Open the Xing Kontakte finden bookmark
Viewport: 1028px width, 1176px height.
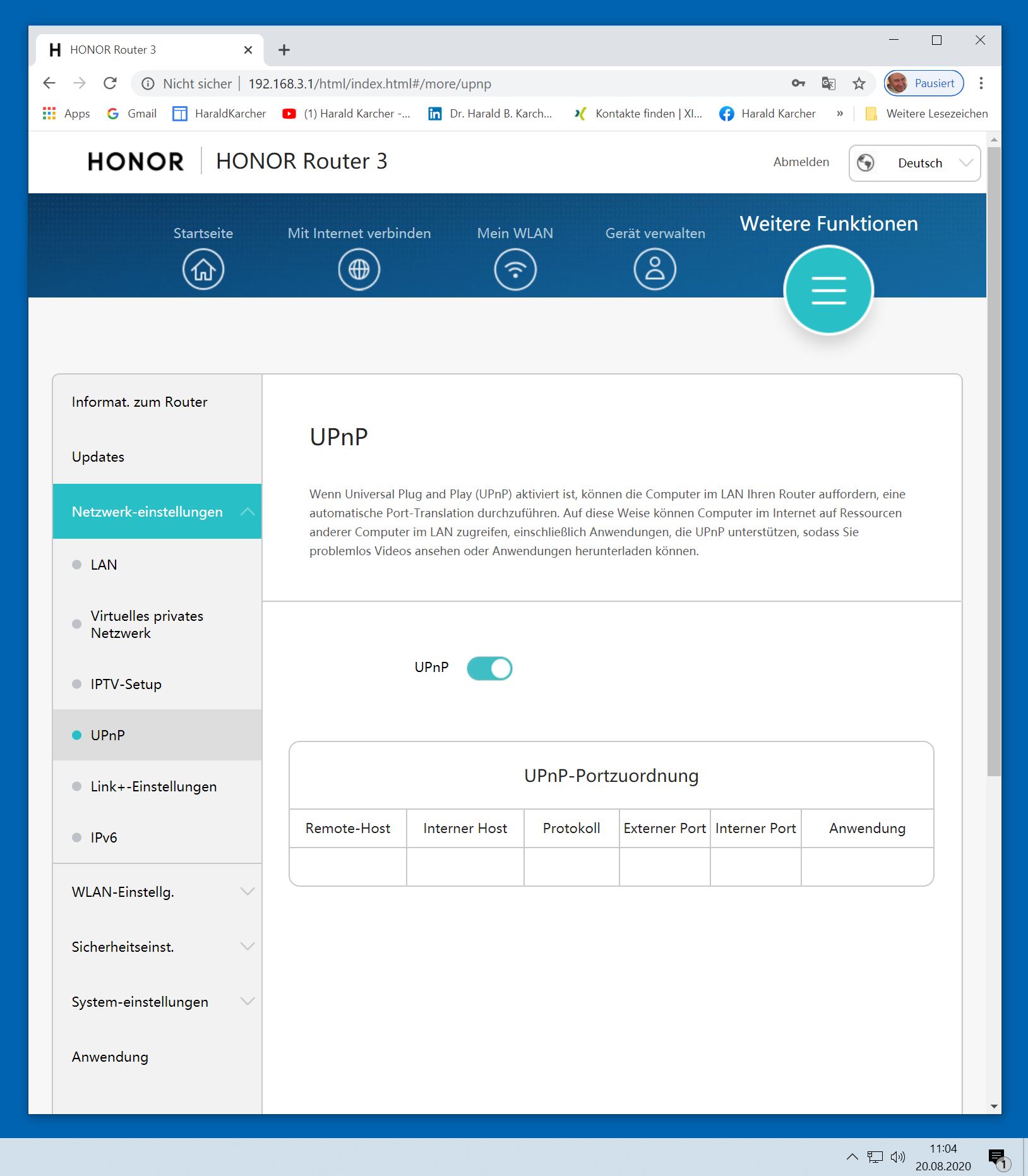638,114
